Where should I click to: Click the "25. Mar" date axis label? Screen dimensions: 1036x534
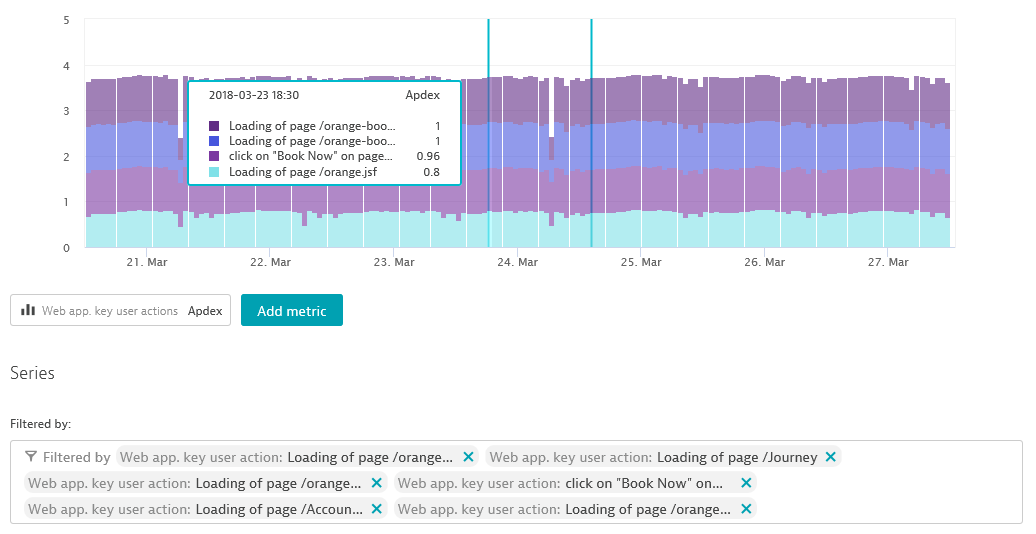click(641, 262)
